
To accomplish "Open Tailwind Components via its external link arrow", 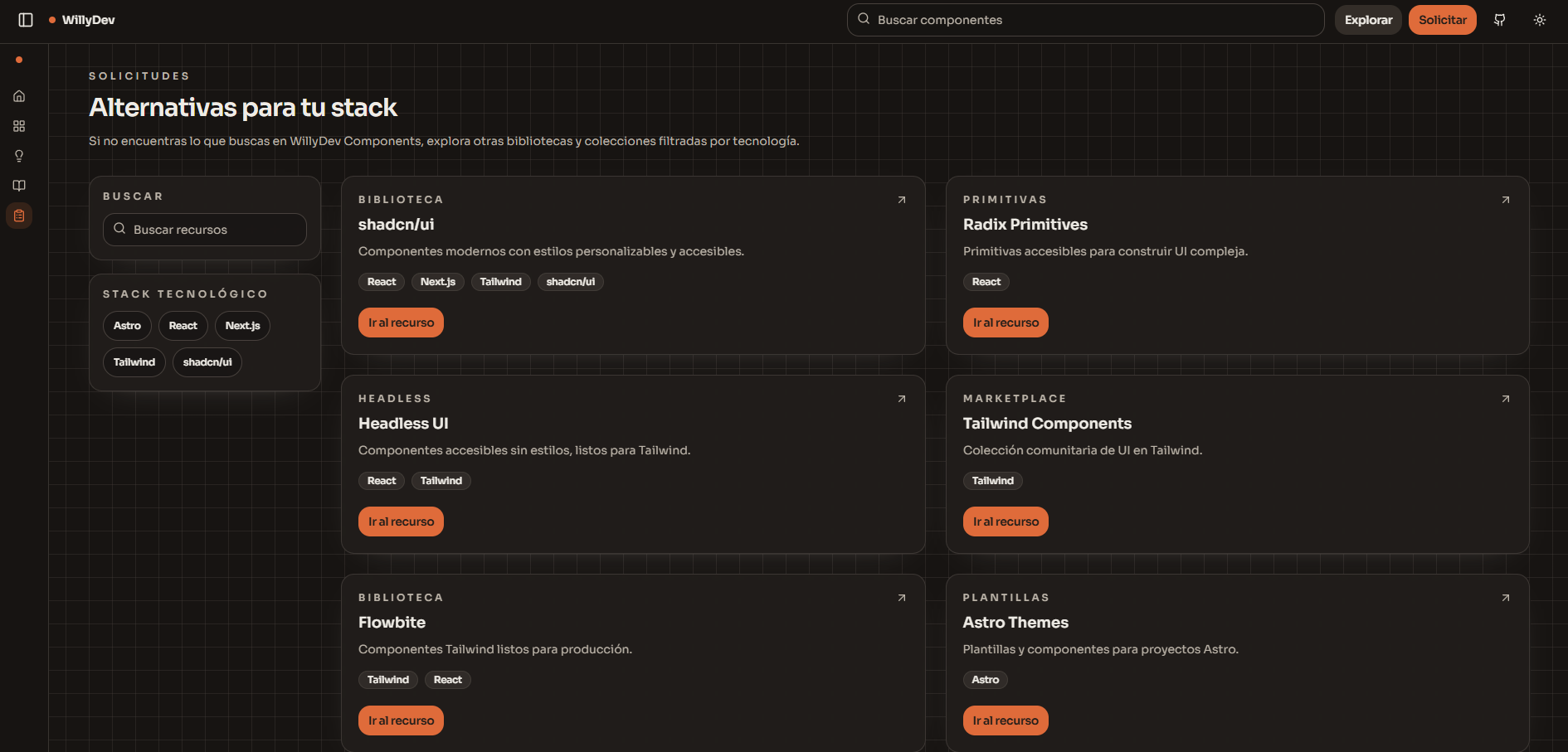I will click(1506, 399).
